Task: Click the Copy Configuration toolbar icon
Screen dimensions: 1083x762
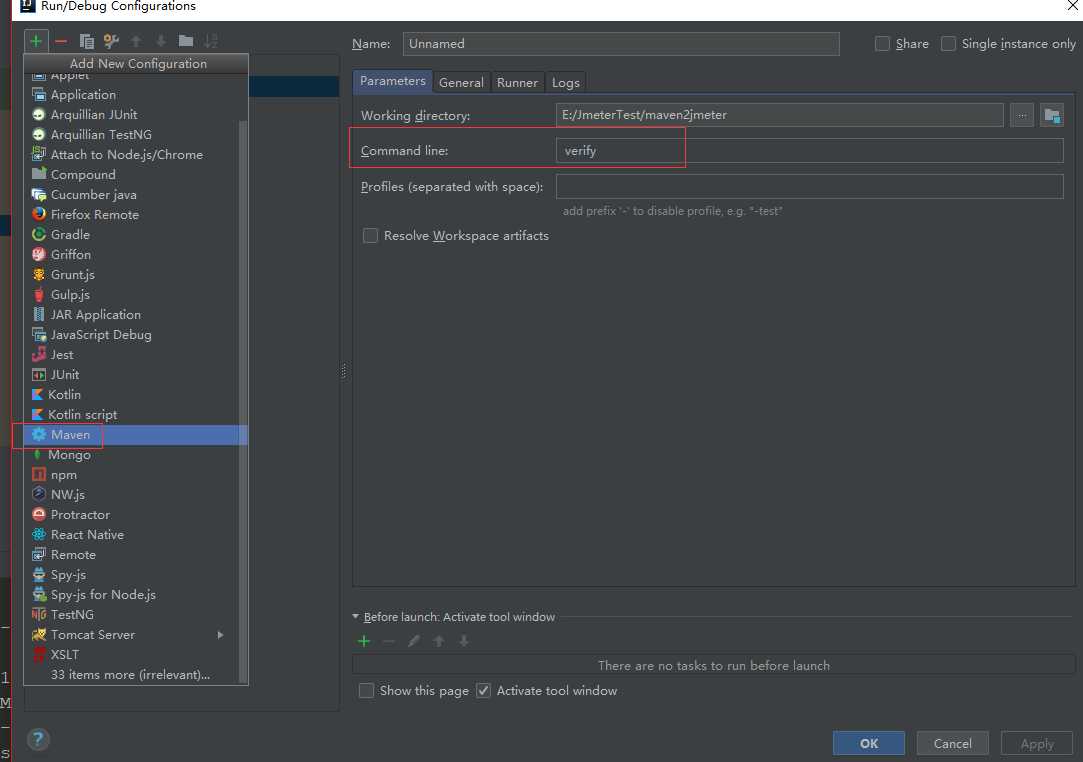Action: (x=86, y=41)
